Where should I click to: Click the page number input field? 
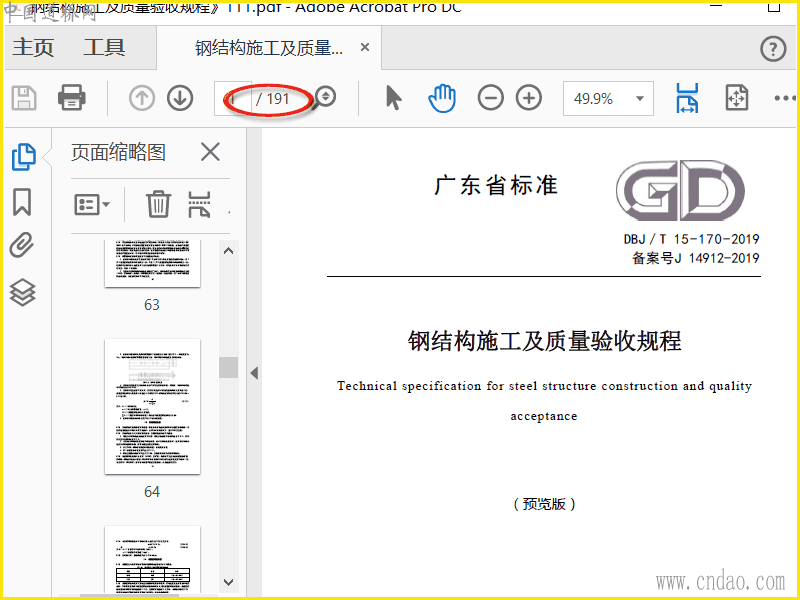coord(233,98)
